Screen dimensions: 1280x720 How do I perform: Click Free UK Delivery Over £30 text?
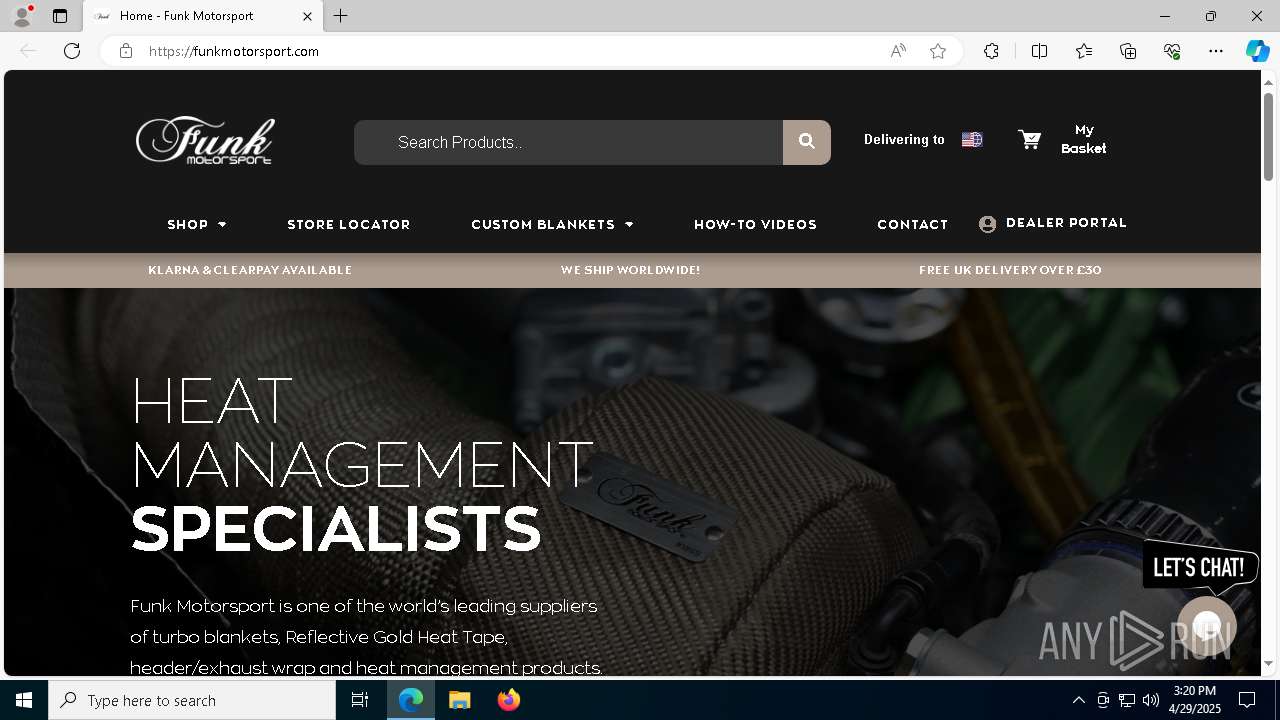(x=1010, y=270)
